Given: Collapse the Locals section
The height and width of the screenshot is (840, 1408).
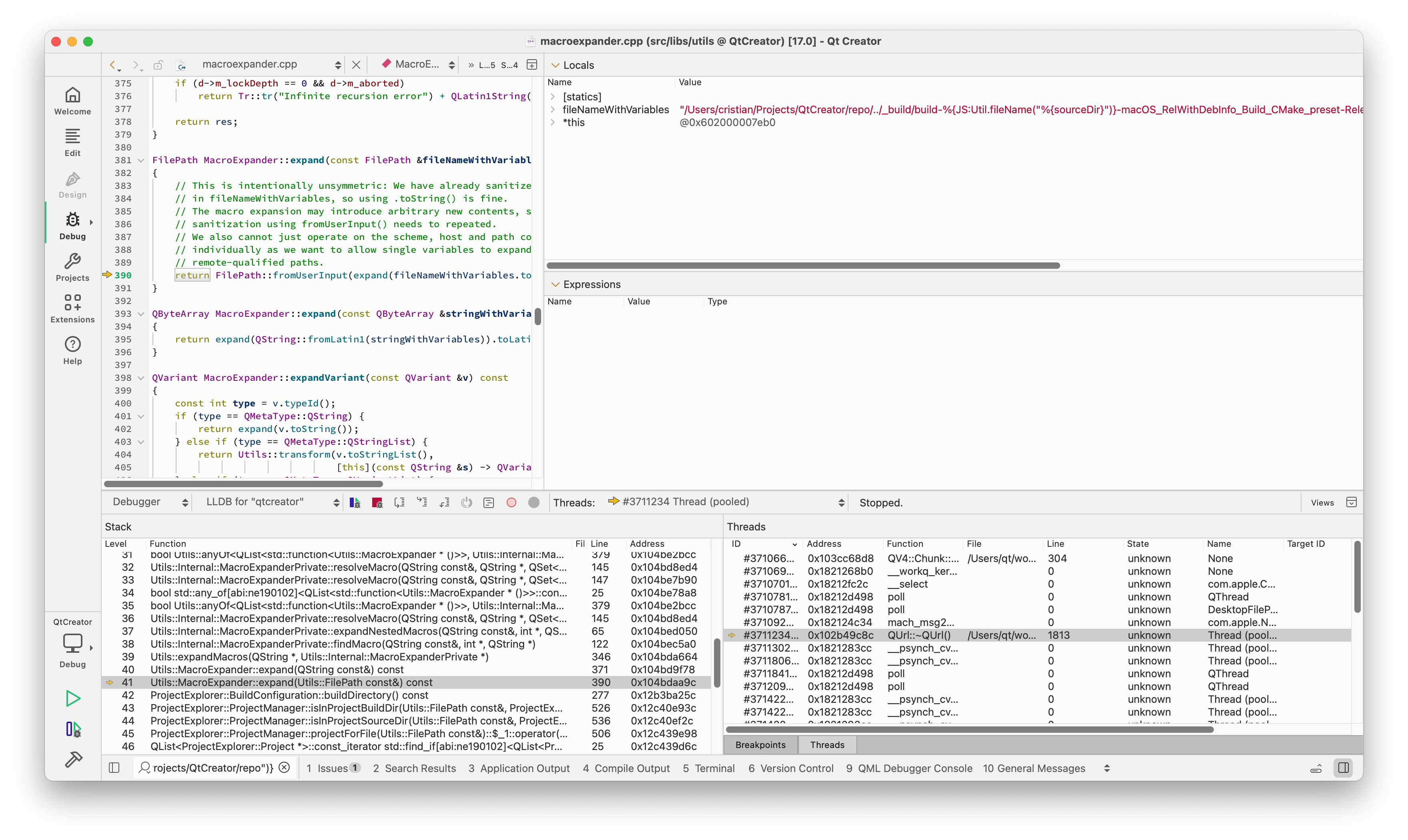Looking at the screenshot, I should tap(555, 65).
